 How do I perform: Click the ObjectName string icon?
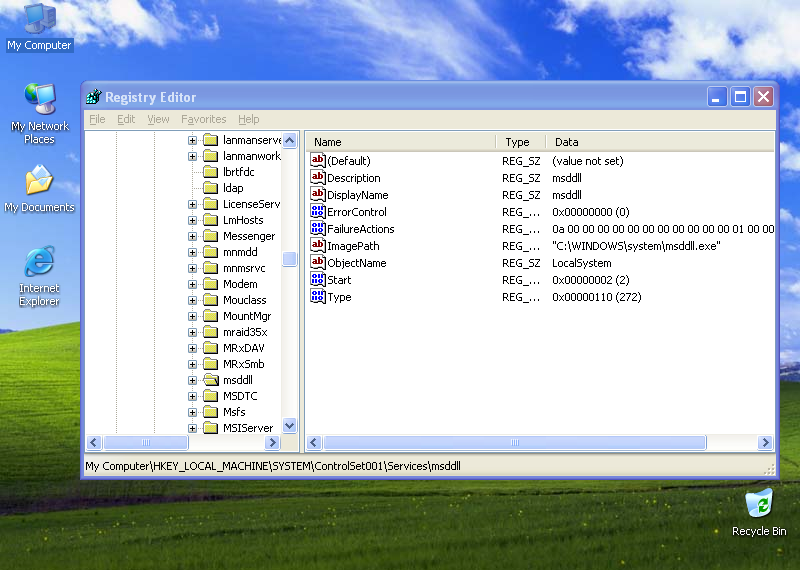(x=317, y=263)
